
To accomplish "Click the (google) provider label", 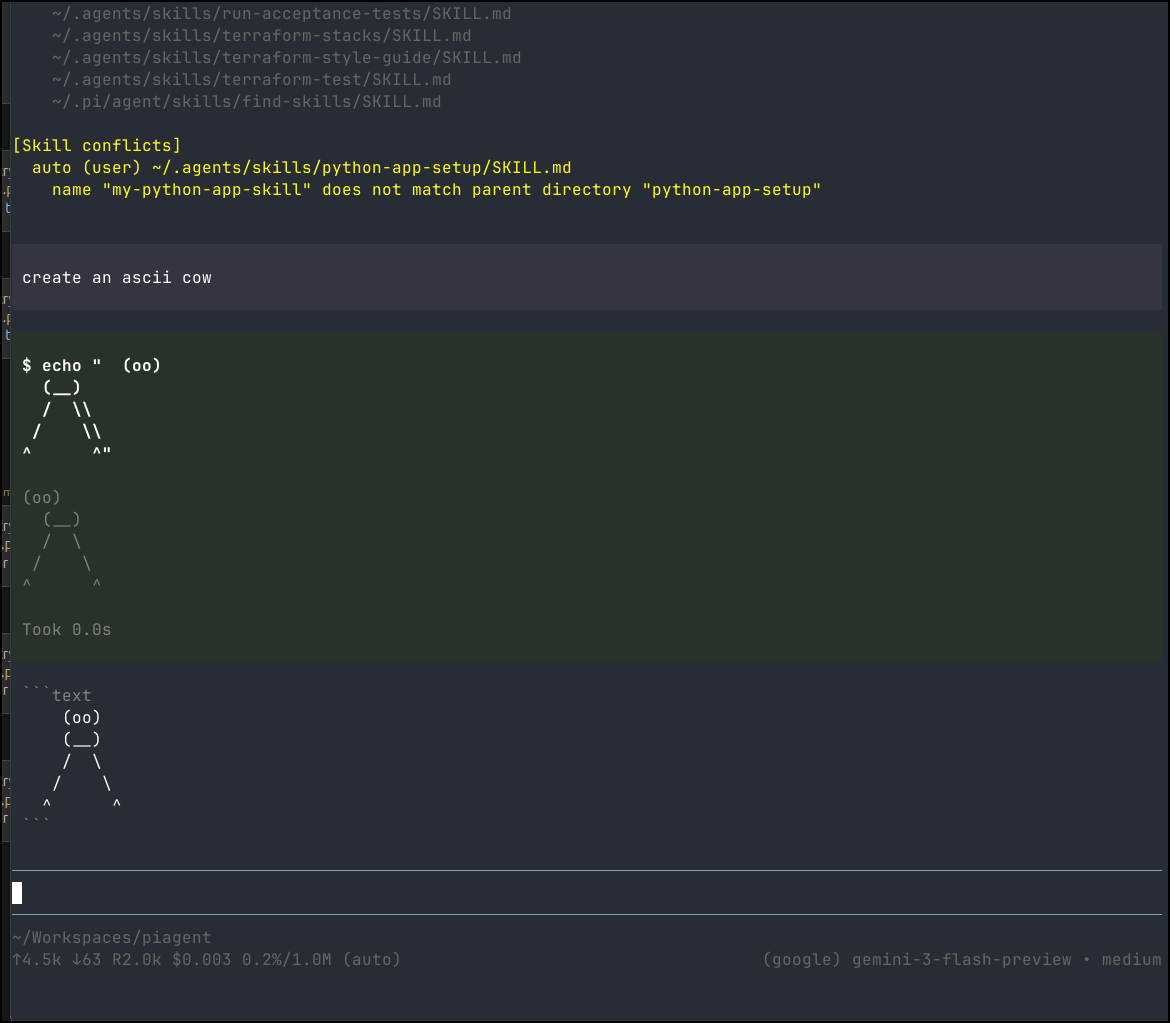I will (801, 960).
